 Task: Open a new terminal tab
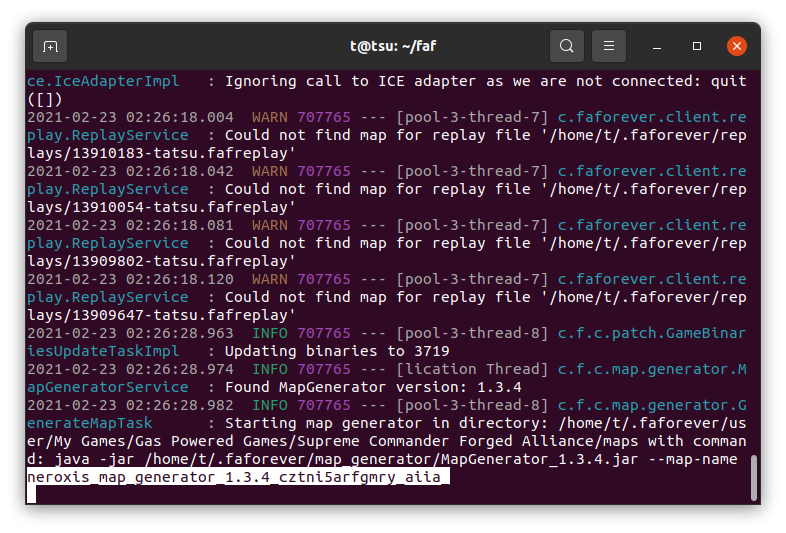(x=50, y=47)
